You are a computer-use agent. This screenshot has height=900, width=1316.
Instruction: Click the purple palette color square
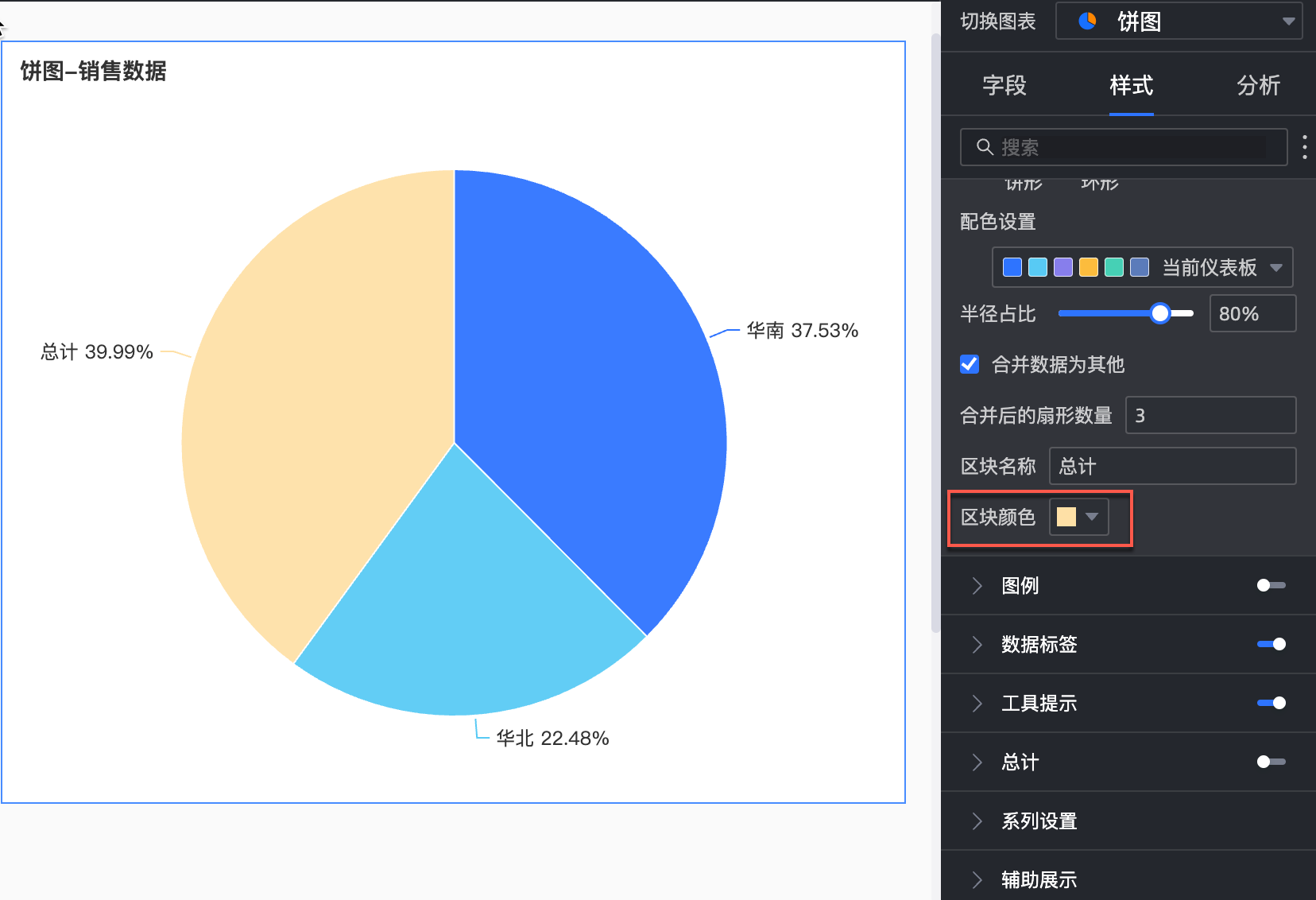[1063, 267]
